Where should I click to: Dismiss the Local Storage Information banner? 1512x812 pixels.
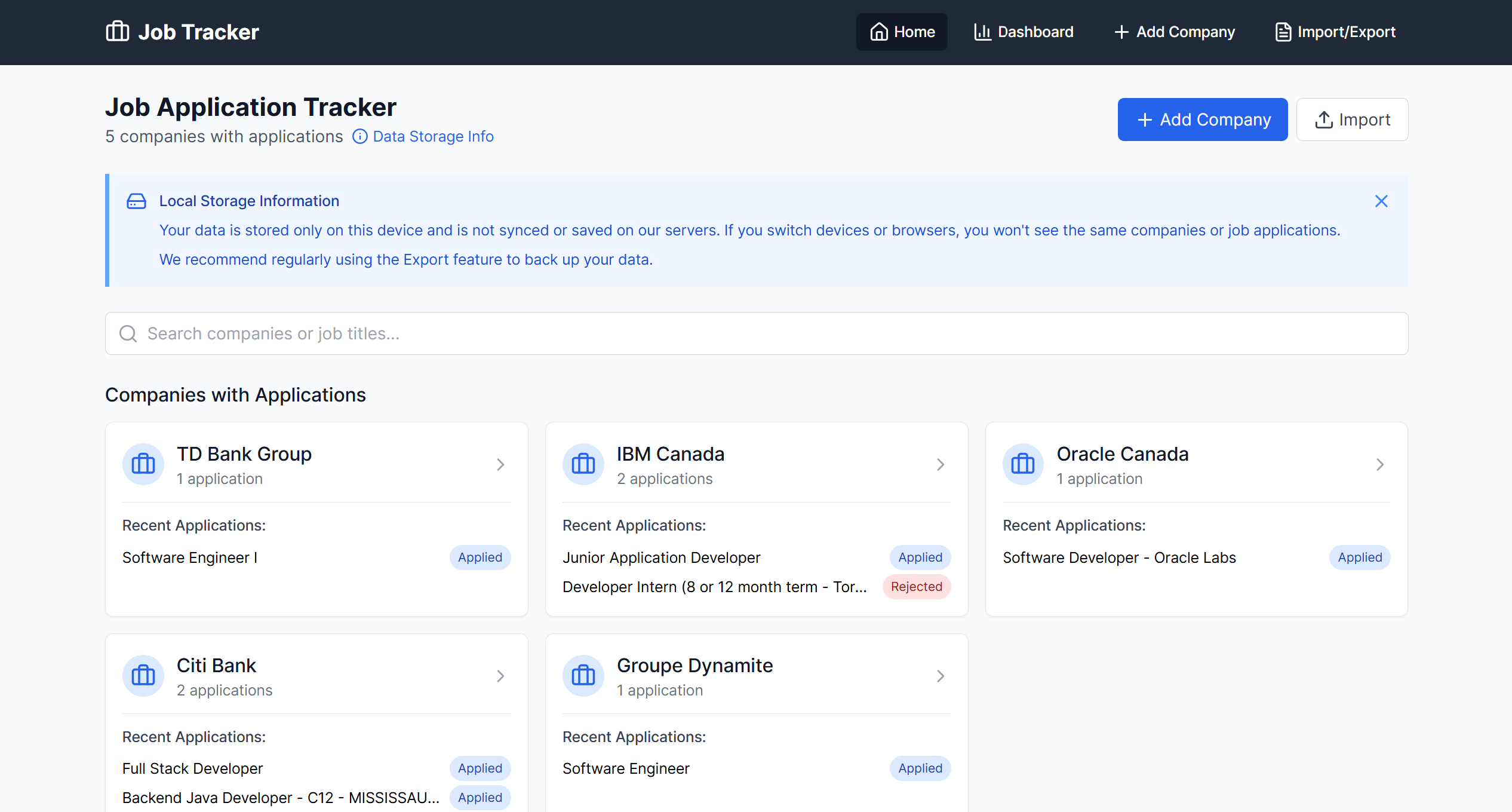(1381, 201)
